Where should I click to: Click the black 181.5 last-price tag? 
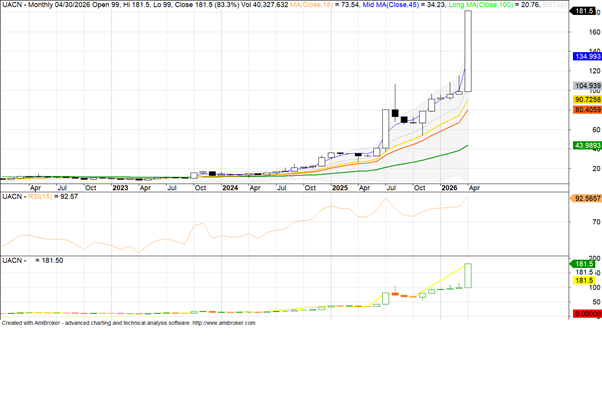coord(584,11)
